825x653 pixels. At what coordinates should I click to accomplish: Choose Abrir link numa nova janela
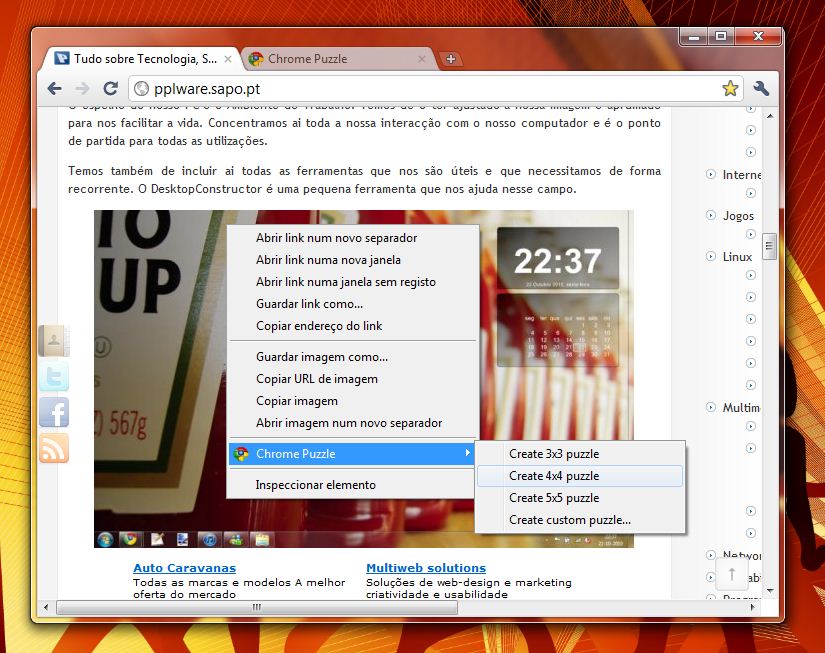[353, 260]
